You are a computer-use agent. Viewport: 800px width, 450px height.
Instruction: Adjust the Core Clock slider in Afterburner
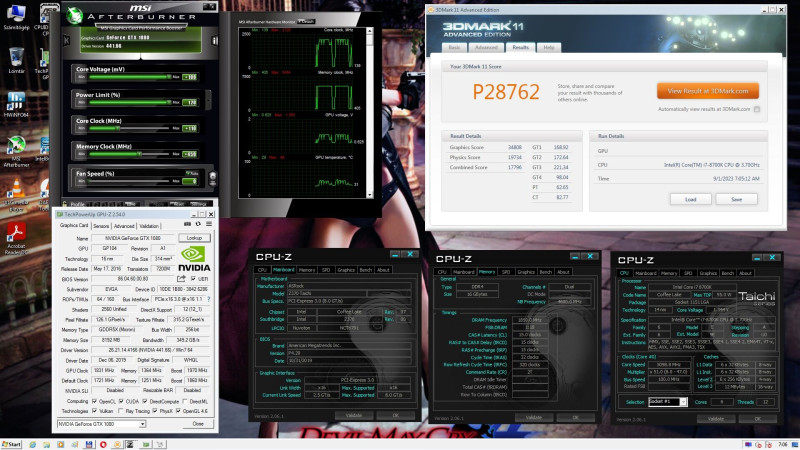[131, 128]
